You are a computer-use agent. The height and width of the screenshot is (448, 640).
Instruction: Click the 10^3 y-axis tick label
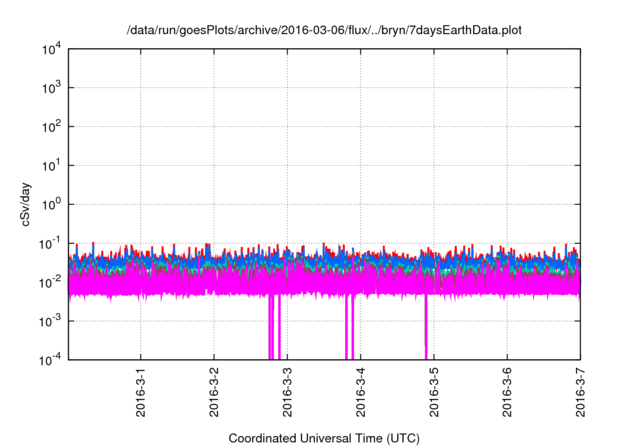coord(52,87)
